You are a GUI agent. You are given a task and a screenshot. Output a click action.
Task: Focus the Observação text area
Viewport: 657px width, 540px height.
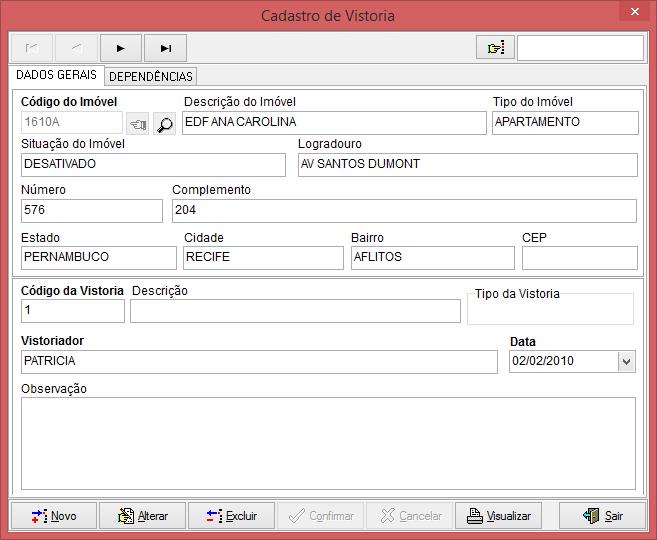(328, 442)
